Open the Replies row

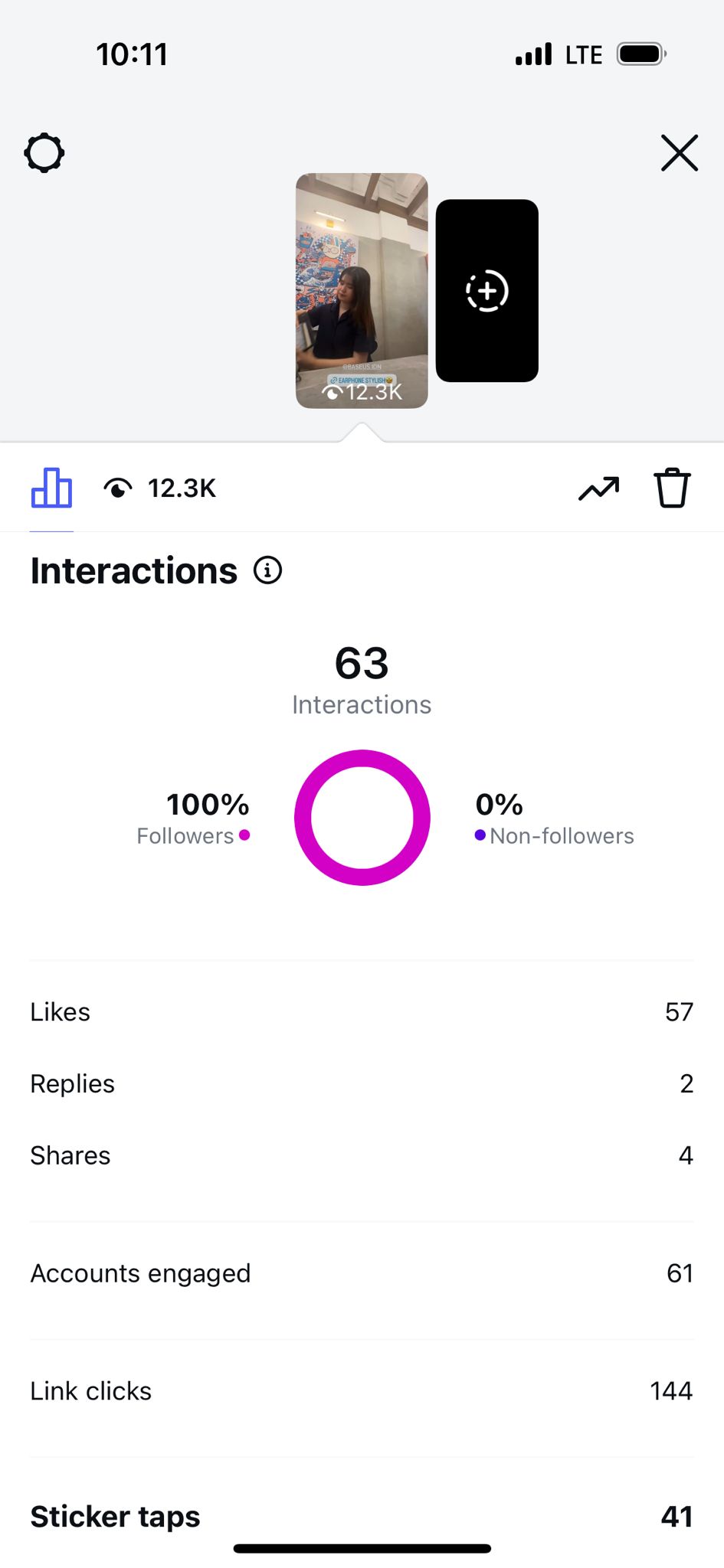click(362, 1084)
